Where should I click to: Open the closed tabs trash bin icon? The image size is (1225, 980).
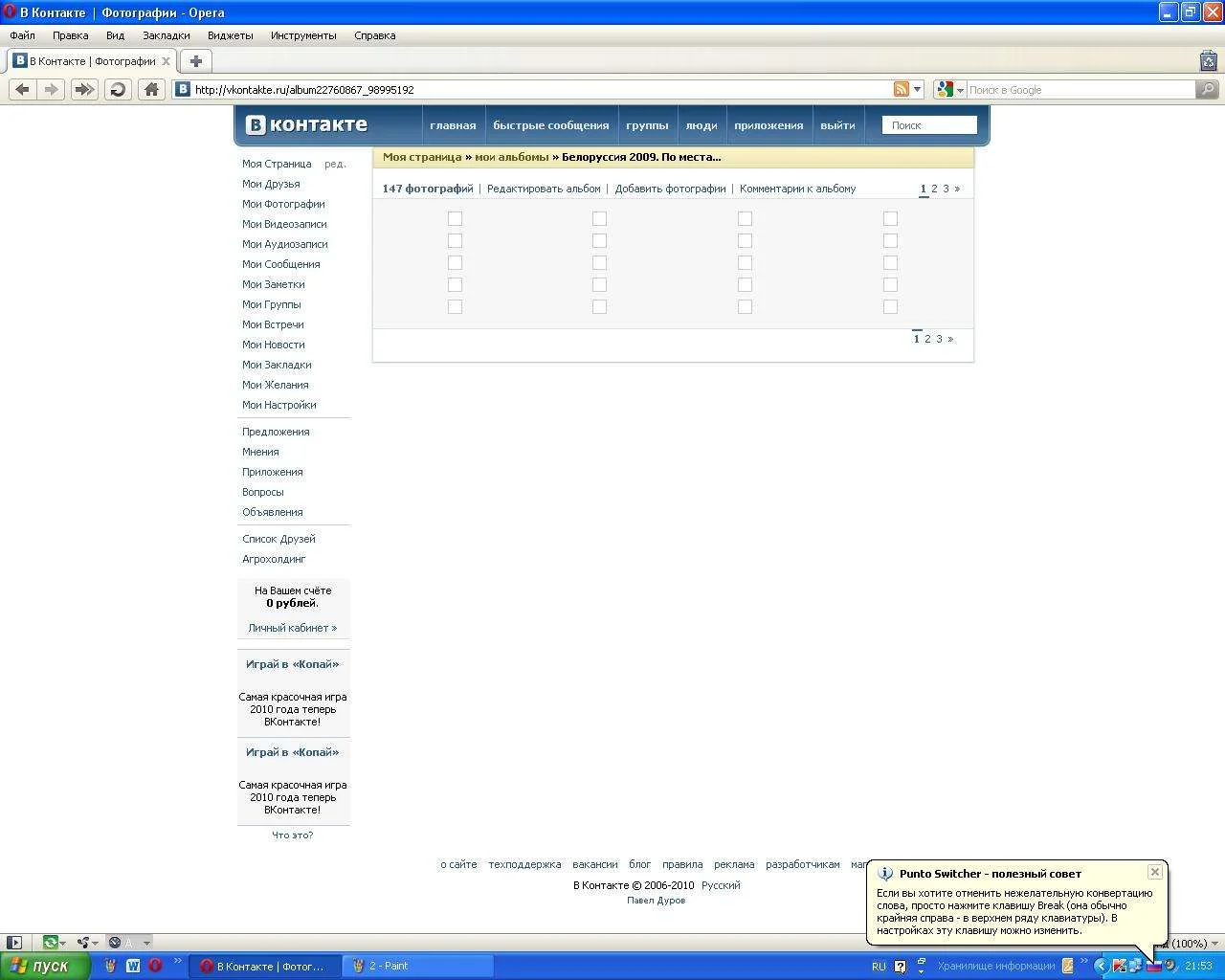tap(1209, 61)
